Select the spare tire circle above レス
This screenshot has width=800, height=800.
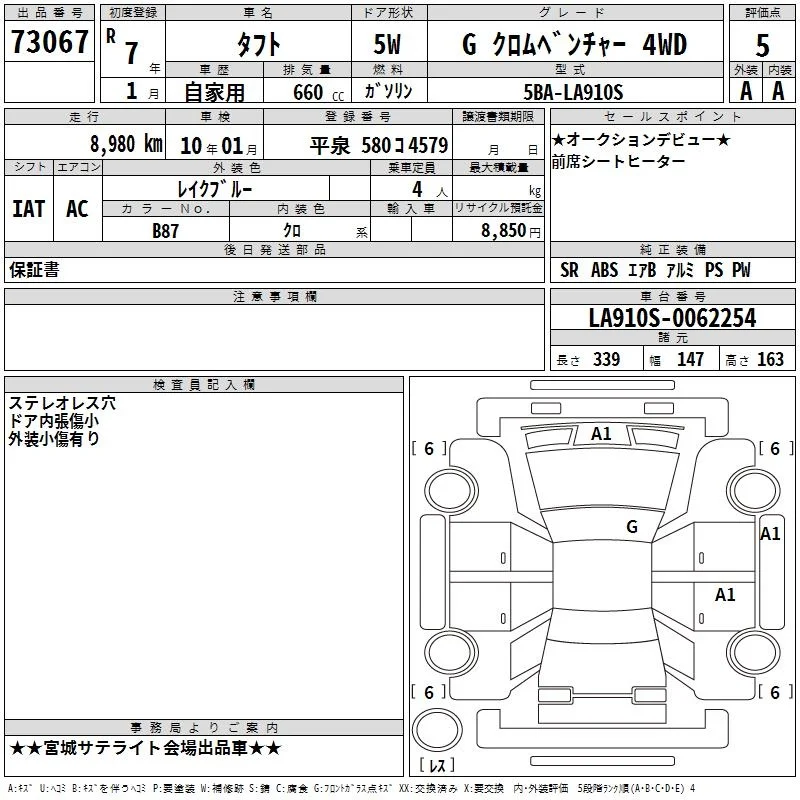tap(437, 730)
